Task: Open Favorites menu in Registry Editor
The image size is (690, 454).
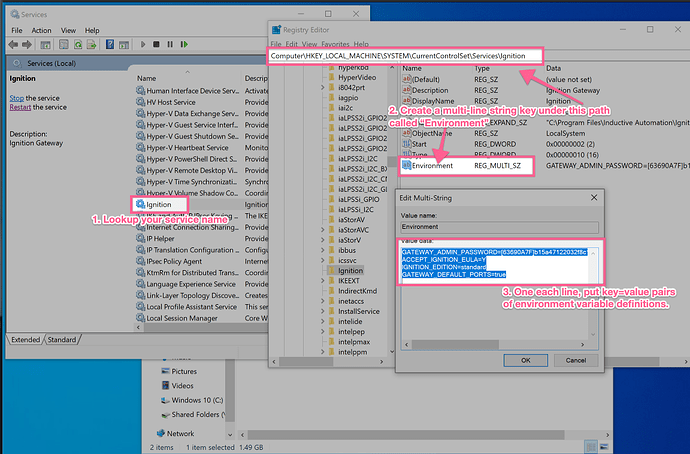Action: tap(335, 44)
